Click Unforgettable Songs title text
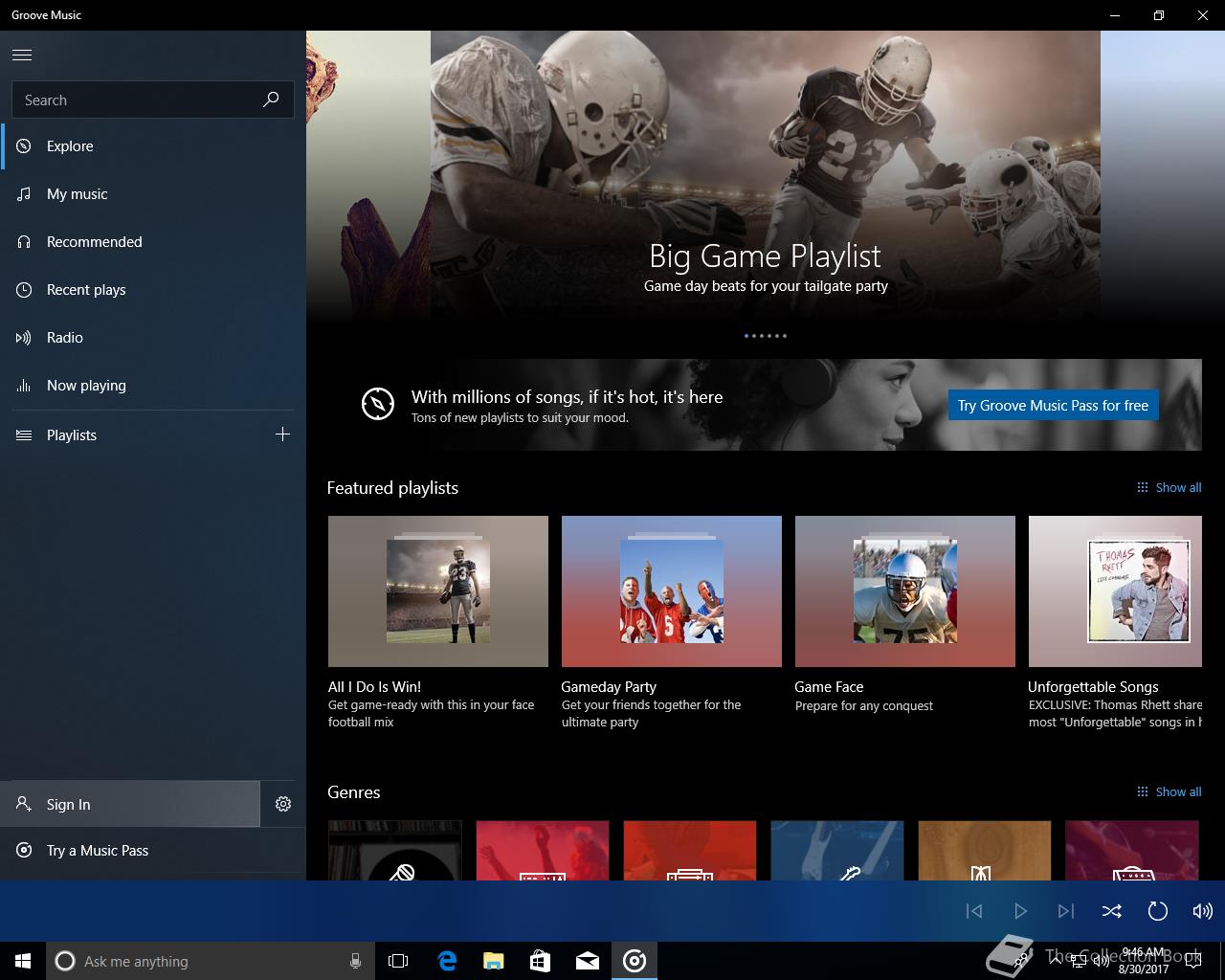1225x980 pixels. pyautogui.click(x=1093, y=686)
